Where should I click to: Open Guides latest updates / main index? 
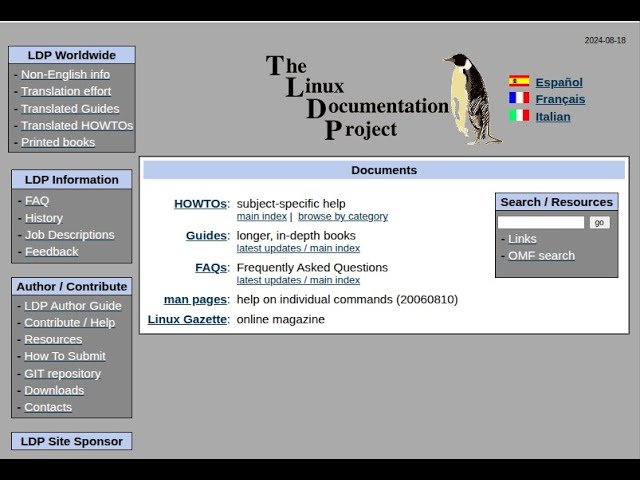click(298, 248)
